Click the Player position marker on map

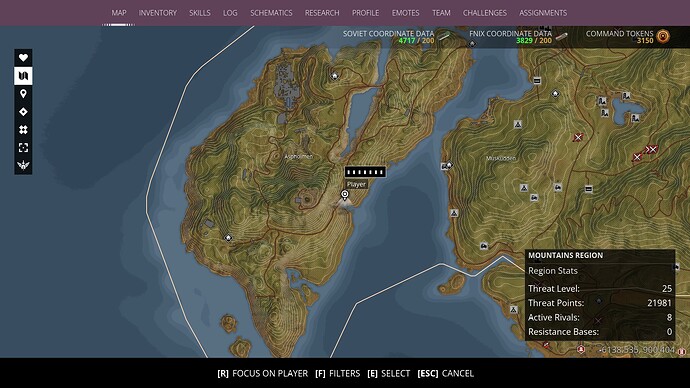[x=345, y=194]
